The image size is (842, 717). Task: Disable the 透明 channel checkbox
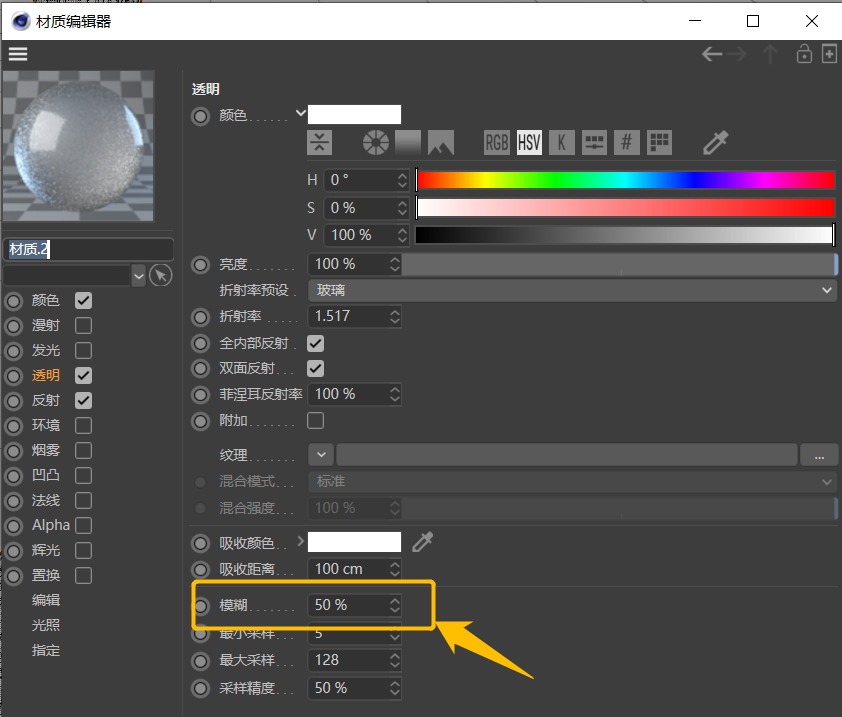[83, 375]
